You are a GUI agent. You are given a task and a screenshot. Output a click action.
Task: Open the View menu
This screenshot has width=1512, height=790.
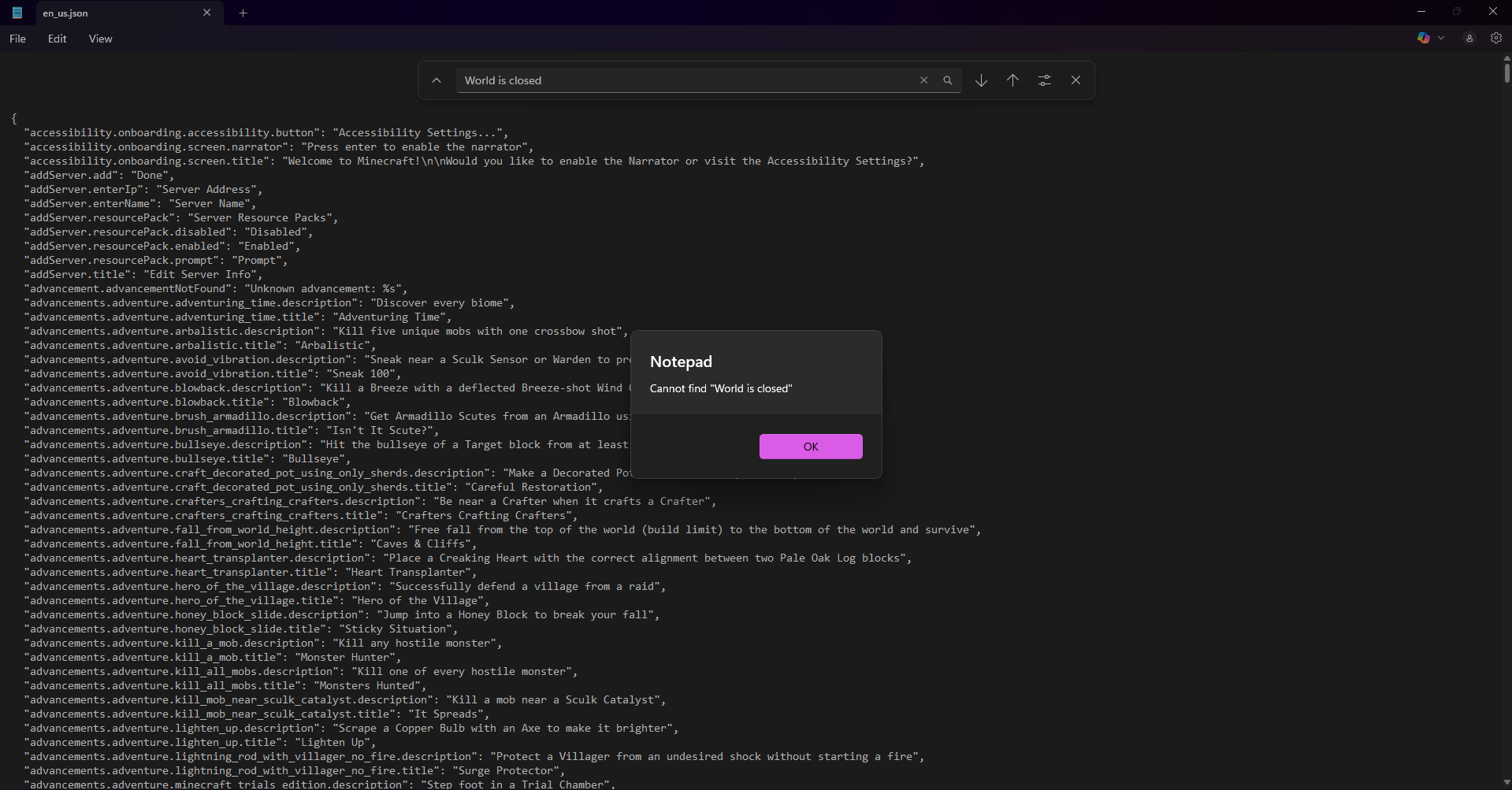coord(100,39)
